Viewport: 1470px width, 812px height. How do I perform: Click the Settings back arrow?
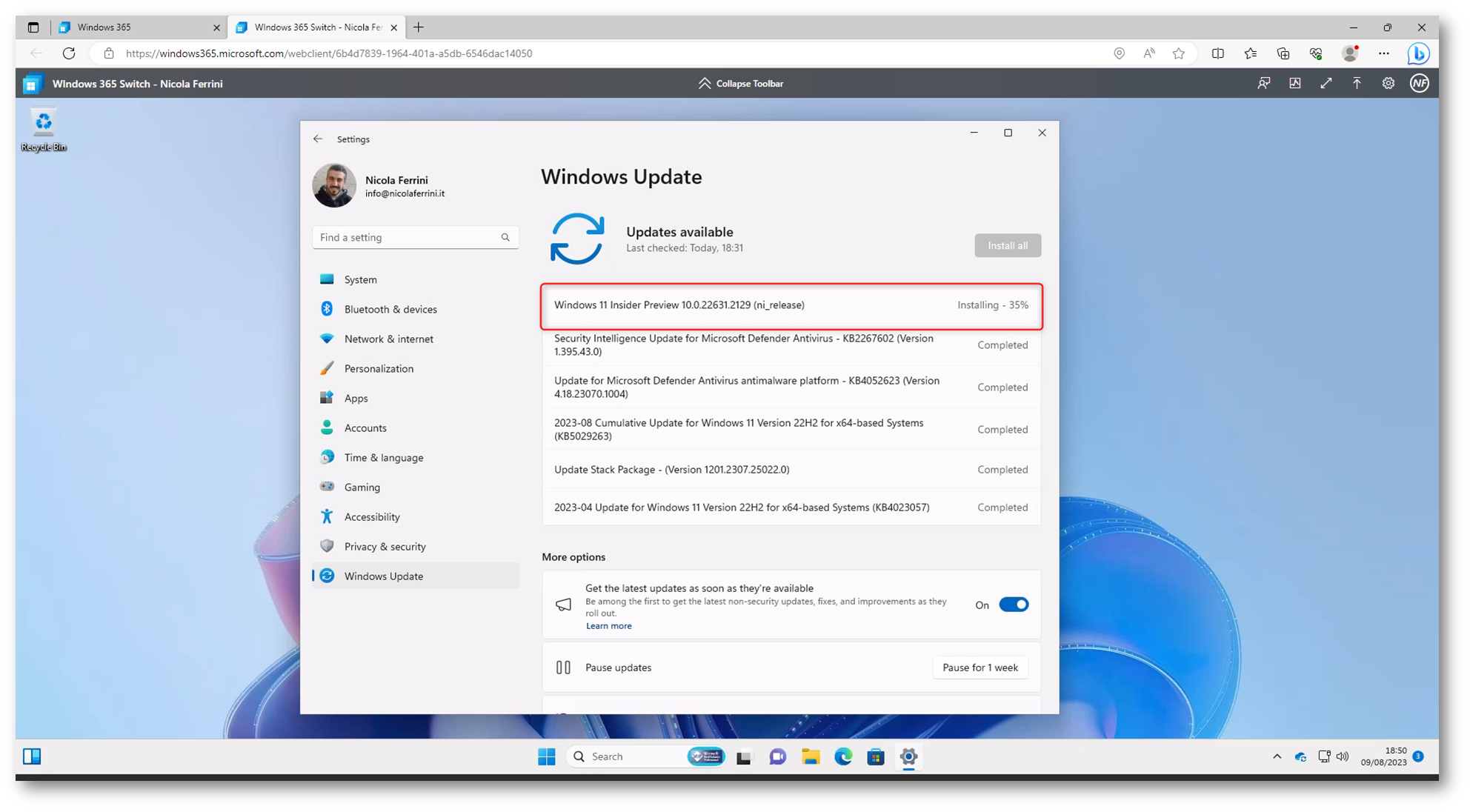[318, 139]
